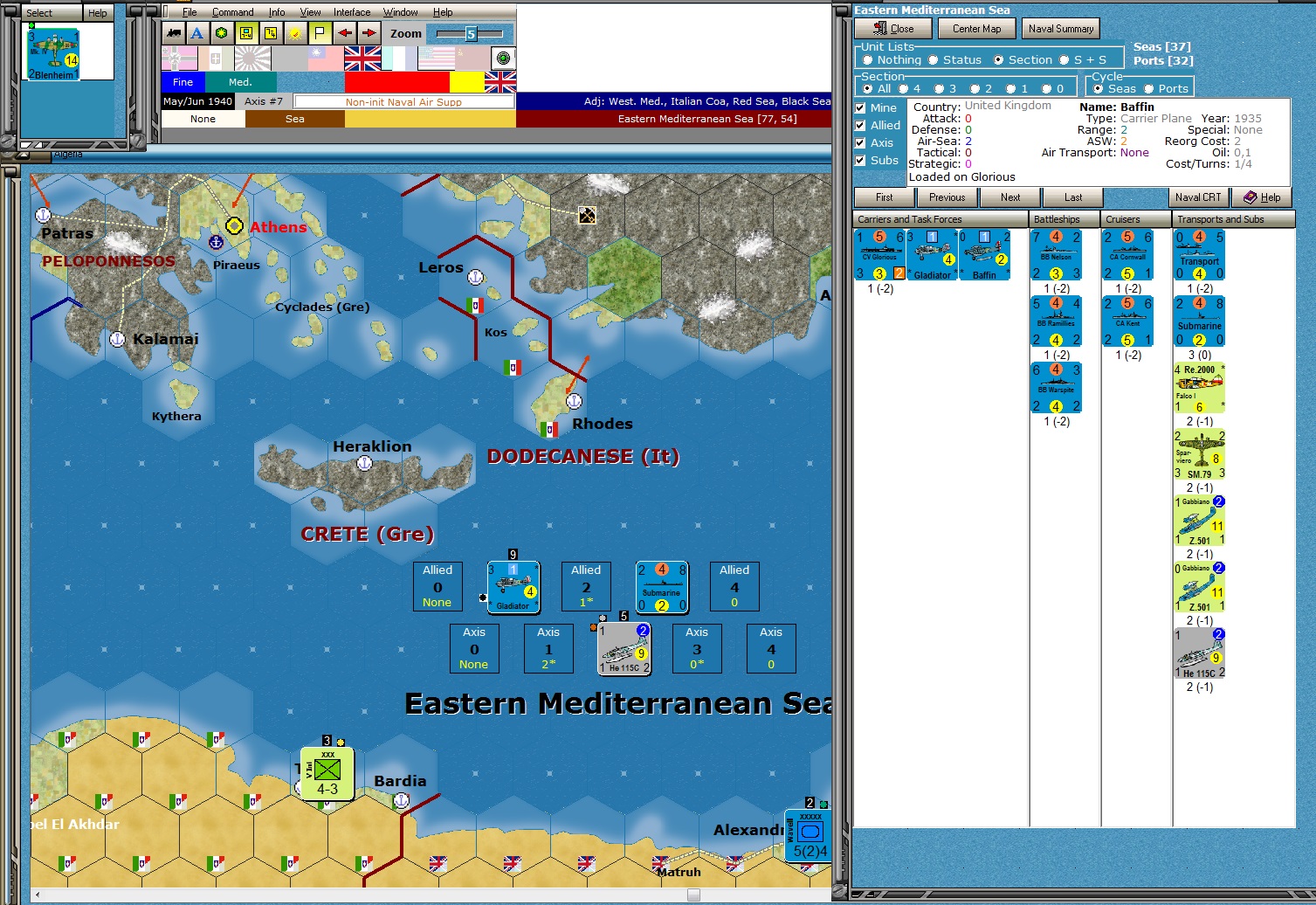Click the yellow 74 counter toolbar icon
Screen dimensions: 1316x905
point(271,33)
